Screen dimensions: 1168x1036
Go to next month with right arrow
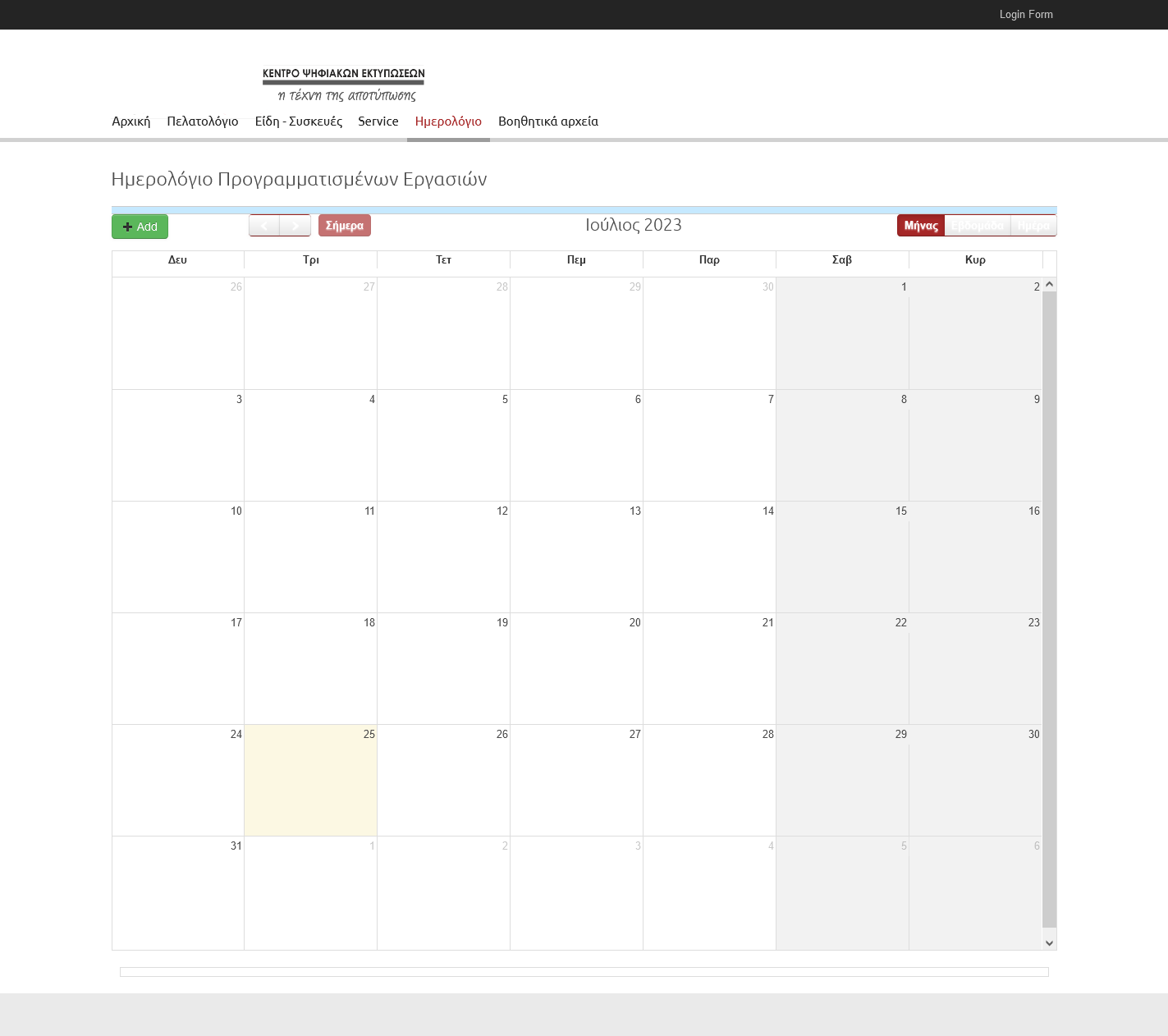point(295,226)
